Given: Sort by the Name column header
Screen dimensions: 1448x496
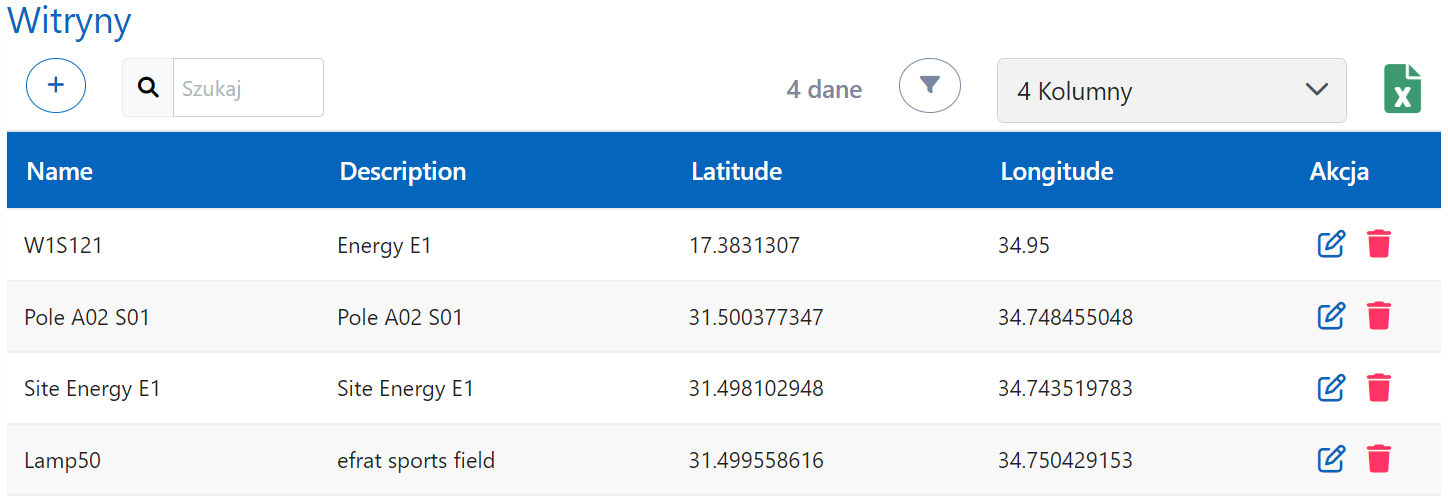Looking at the screenshot, I should coord(60,171).
